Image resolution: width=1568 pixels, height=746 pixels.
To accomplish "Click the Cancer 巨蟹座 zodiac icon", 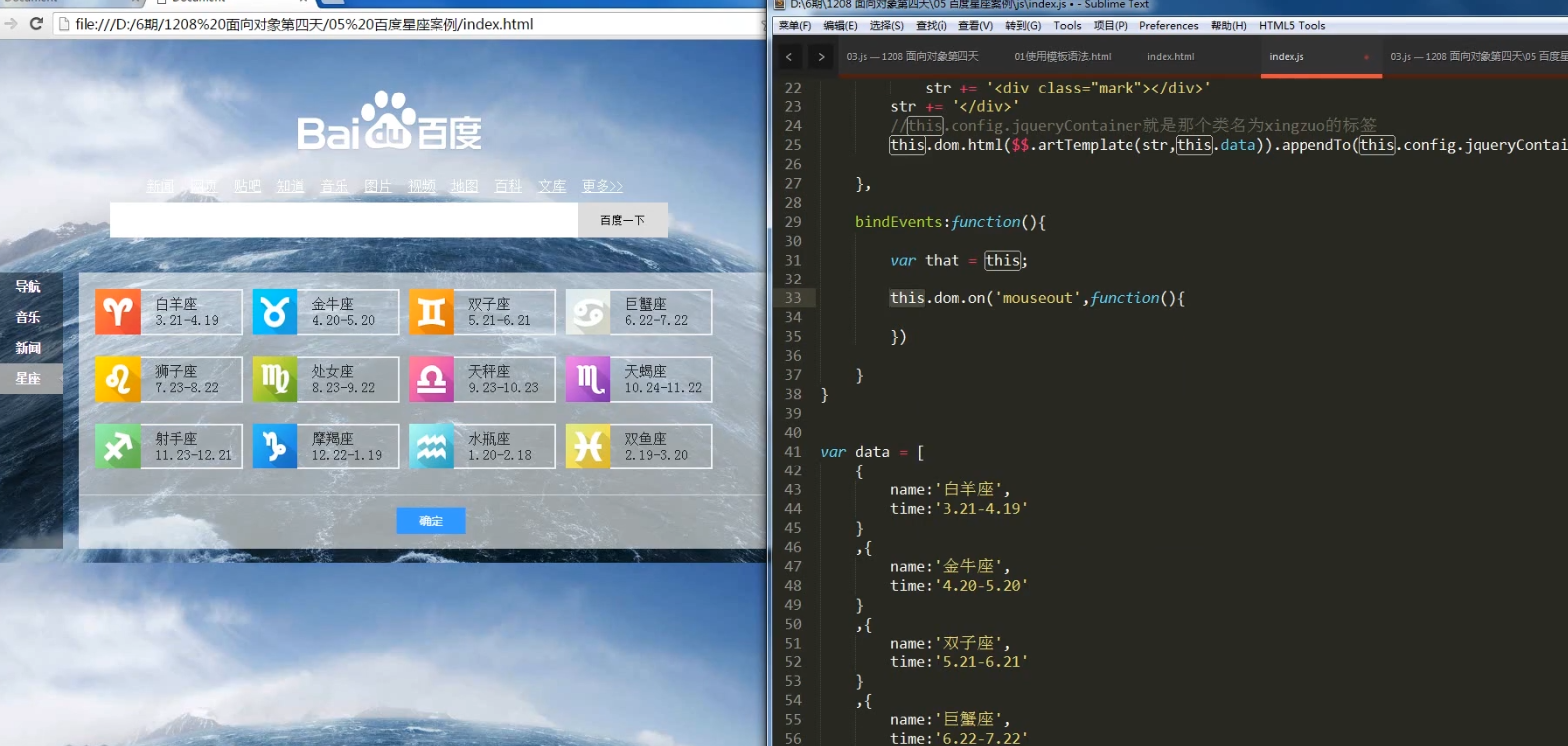I will point(589,312).
